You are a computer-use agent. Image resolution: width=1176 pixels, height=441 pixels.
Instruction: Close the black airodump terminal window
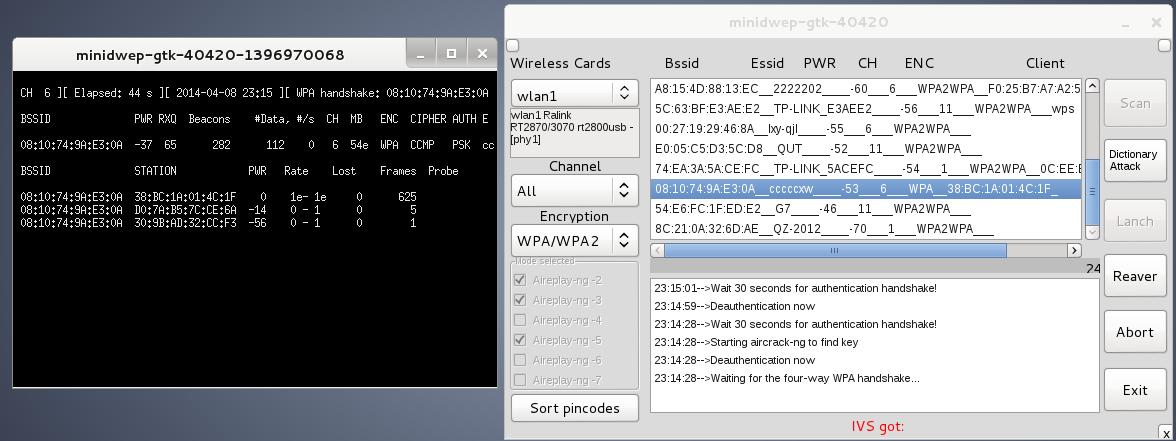[x=482, y=53]
